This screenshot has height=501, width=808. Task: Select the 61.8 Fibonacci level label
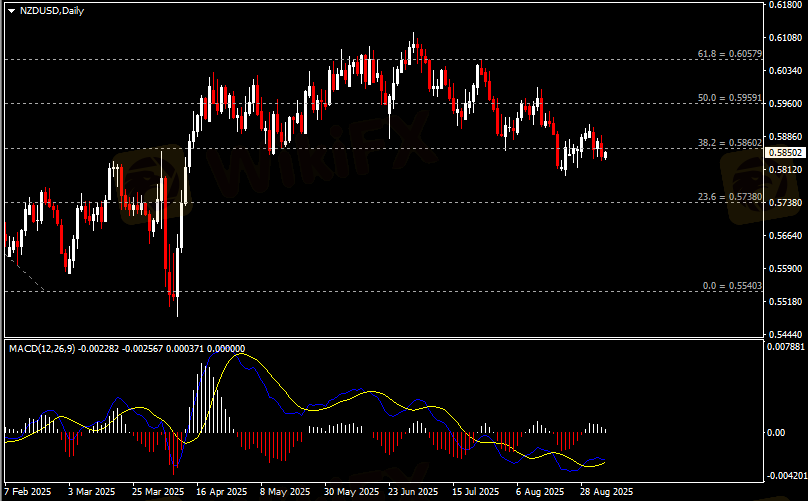click(x=729, y=53)
